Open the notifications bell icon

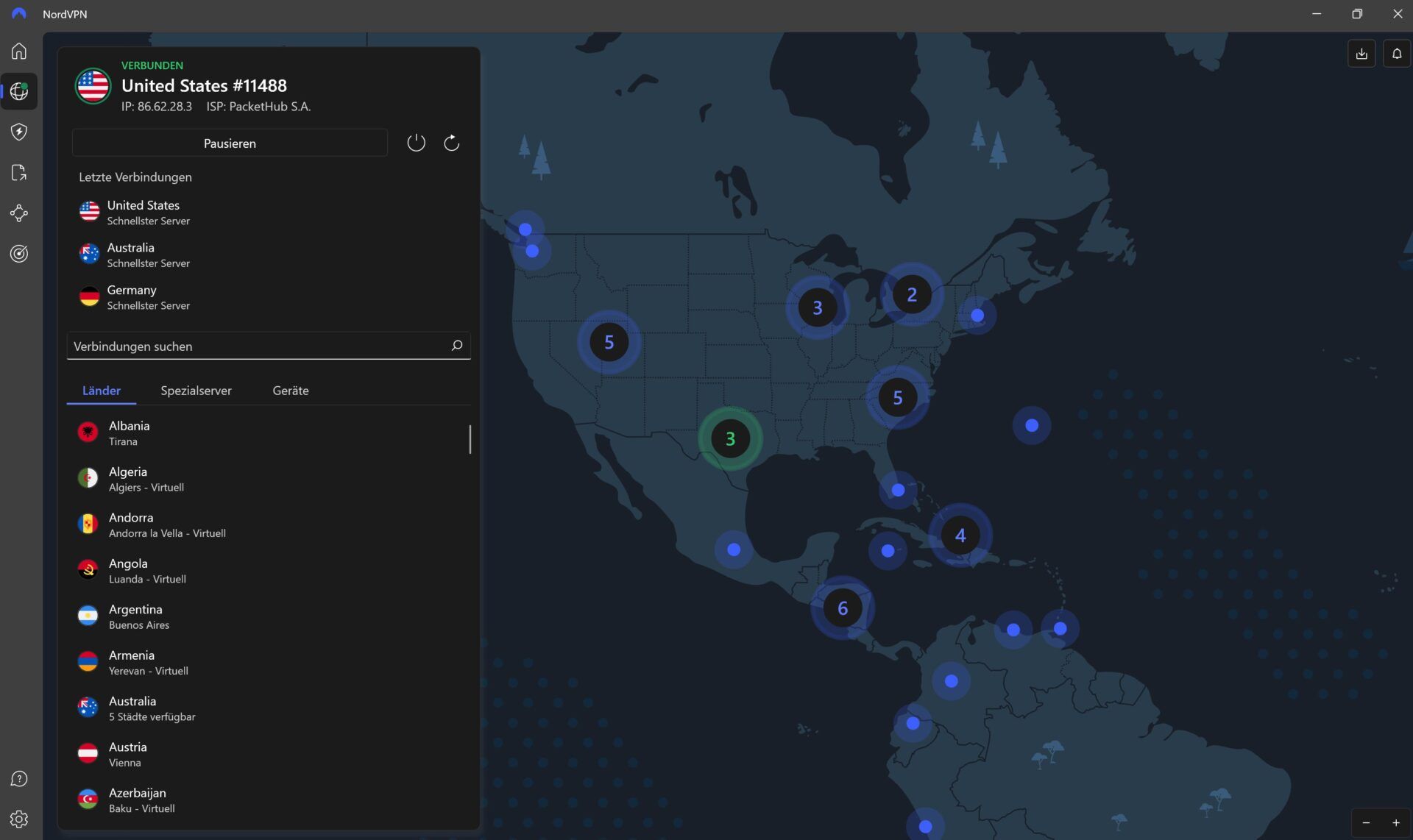click(1397, 54)
